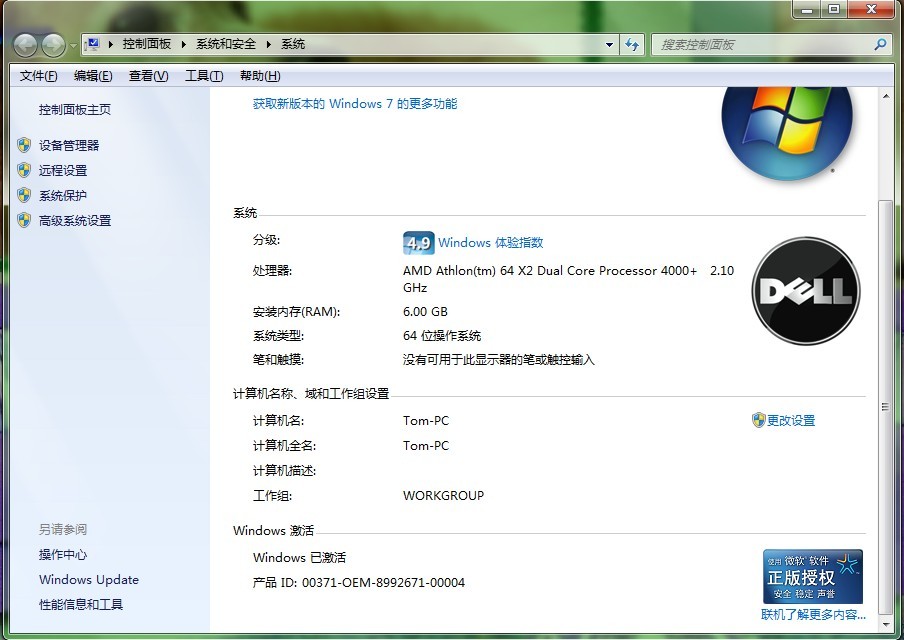Viewport: 904px width, 640px height.
Task: Open the Windows 体验指数 link
Action: (491, 242)
